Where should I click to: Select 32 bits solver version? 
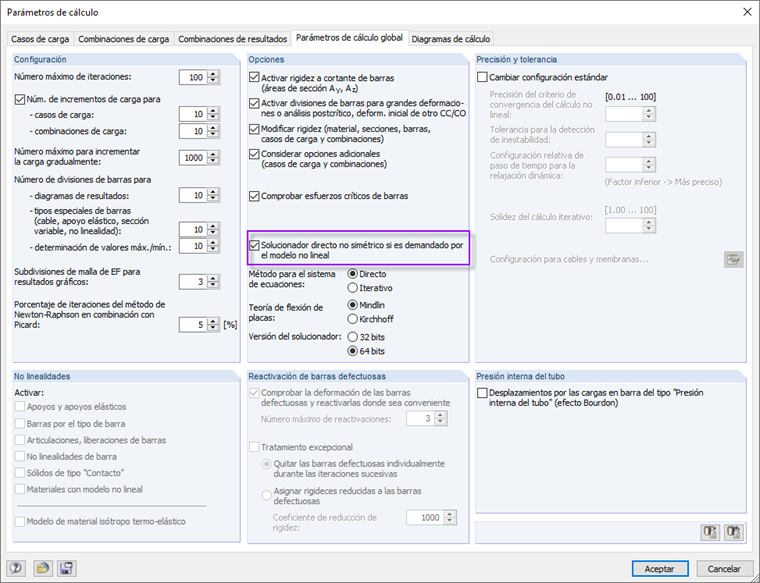tap(352, 337)
